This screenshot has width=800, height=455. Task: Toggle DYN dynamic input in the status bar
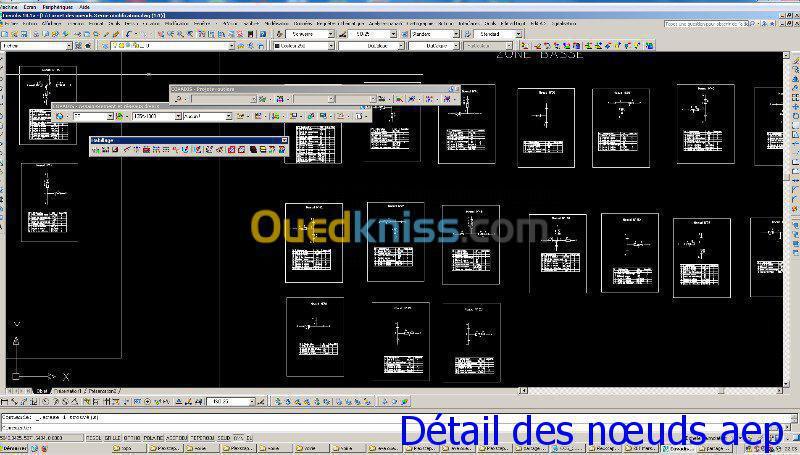tap(238, 438)
